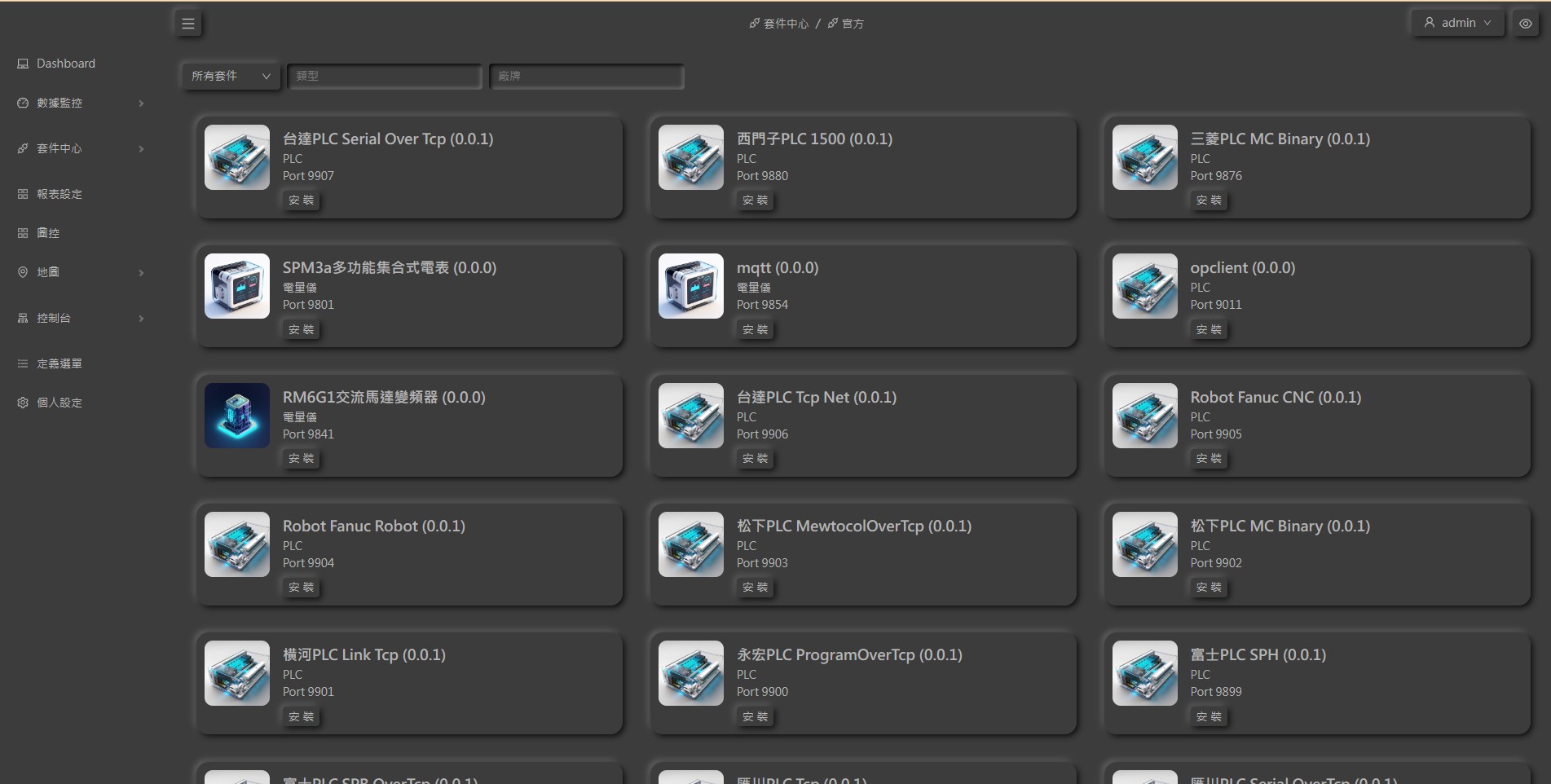The width and height of the screenshot is (1551, 784).
Task: Expand the 套件中心 sidebar submenu arrow
Action: (142, 149)
